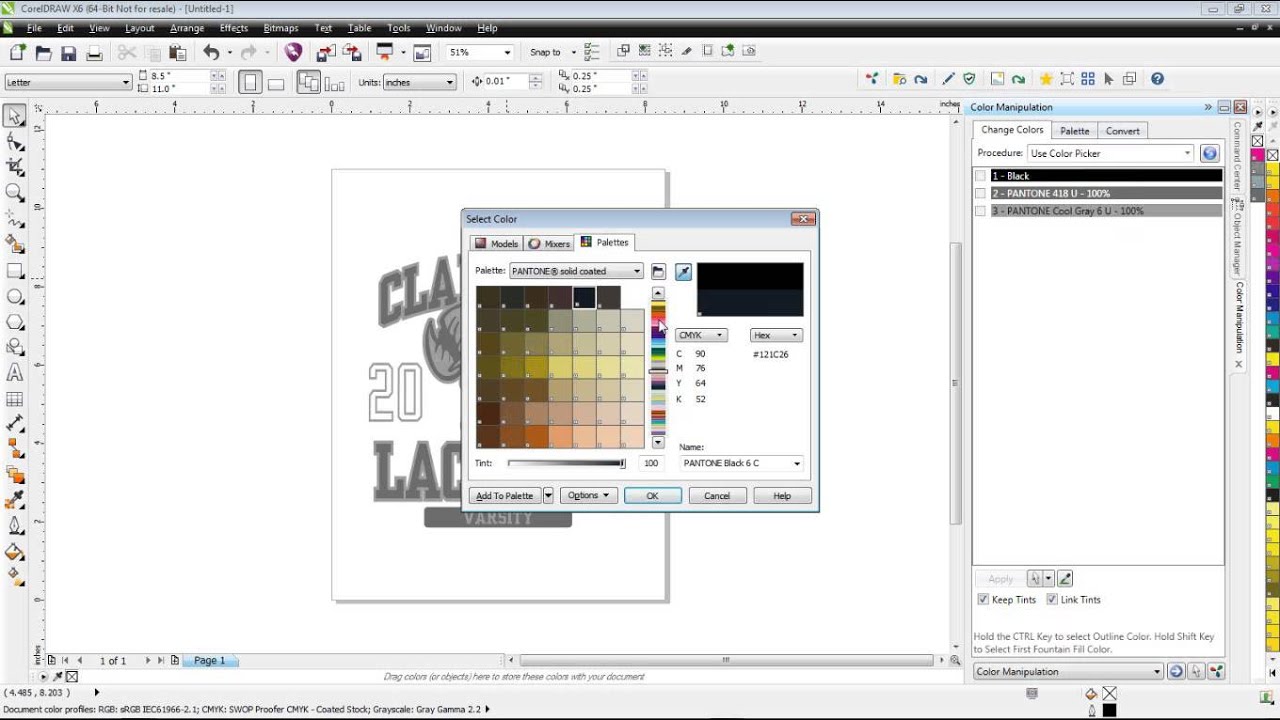Check the box for 1 - Black
Image resolution: width=1280 pixels, height=720 pixels.
(981, 176)
